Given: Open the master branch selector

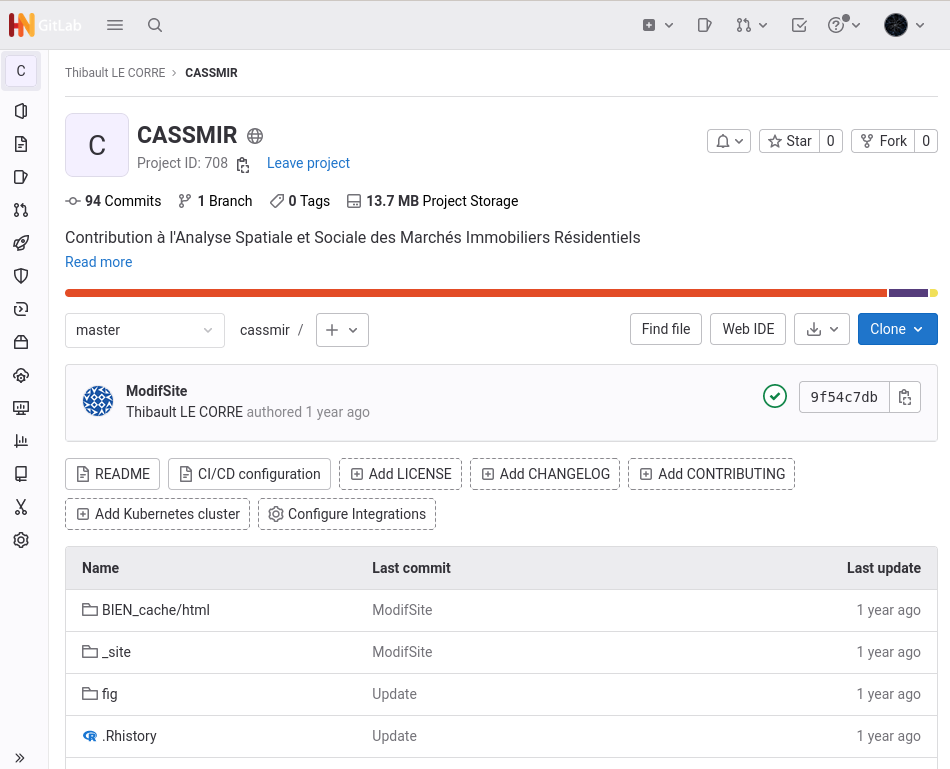Looking at the screenshot, I should point(145,330).
